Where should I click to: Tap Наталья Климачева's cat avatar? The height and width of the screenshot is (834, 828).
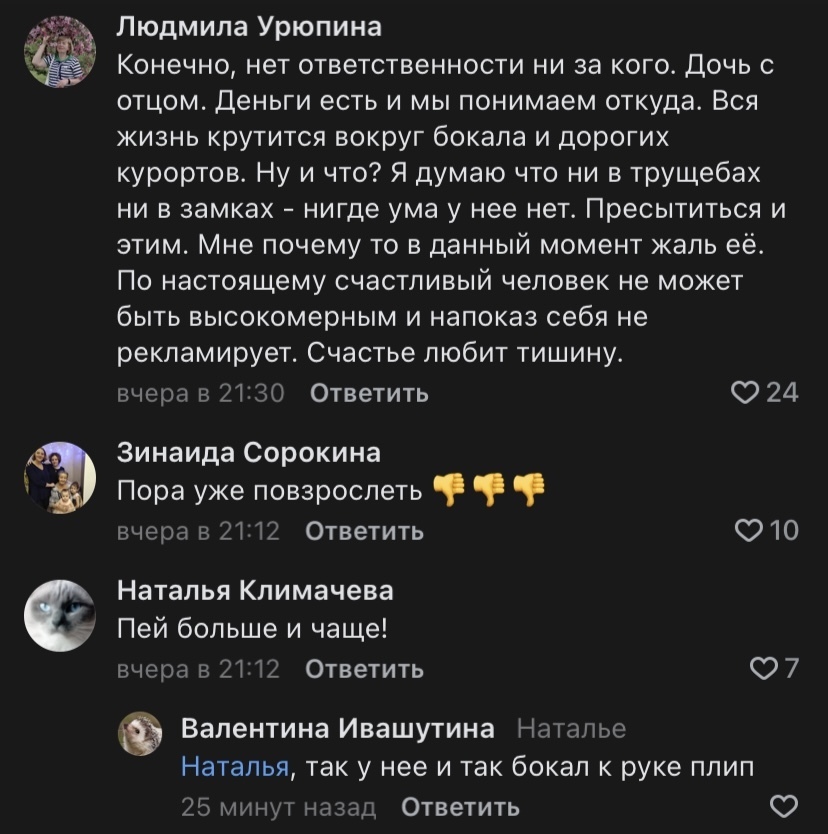(x=59, y=615)
